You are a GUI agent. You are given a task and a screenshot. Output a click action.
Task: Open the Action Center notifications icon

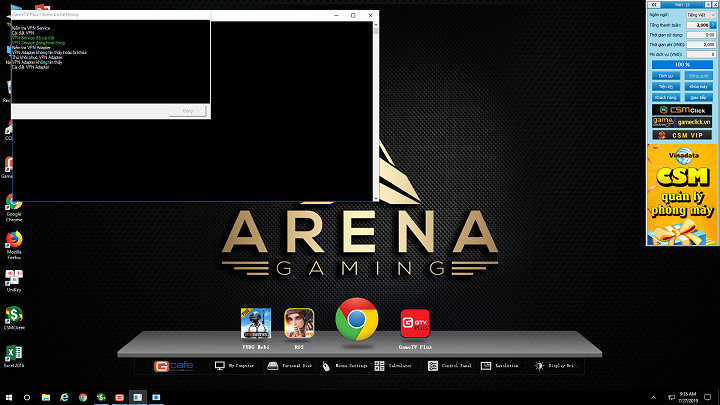tap(708, 398)
